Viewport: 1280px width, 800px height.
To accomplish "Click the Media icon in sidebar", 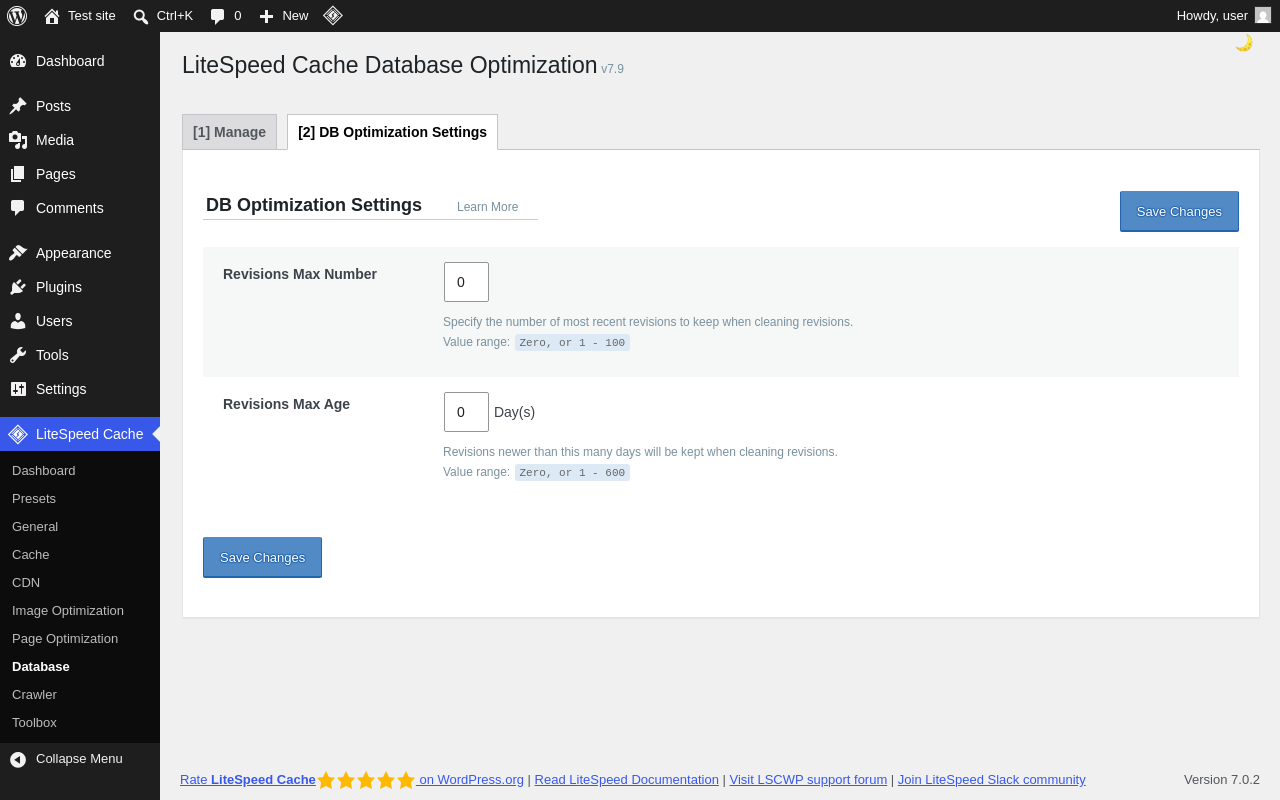I will [18, 140].
